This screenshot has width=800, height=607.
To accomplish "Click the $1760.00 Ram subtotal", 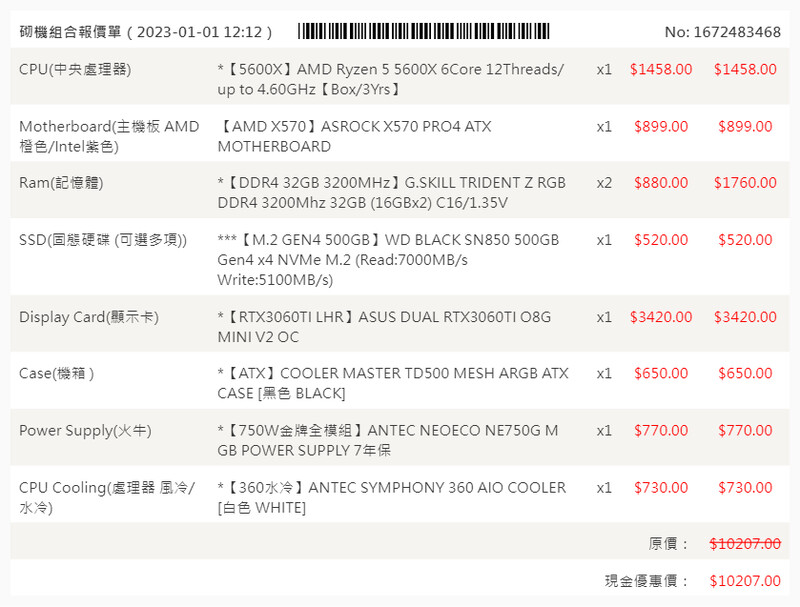I will pos(745,183).
